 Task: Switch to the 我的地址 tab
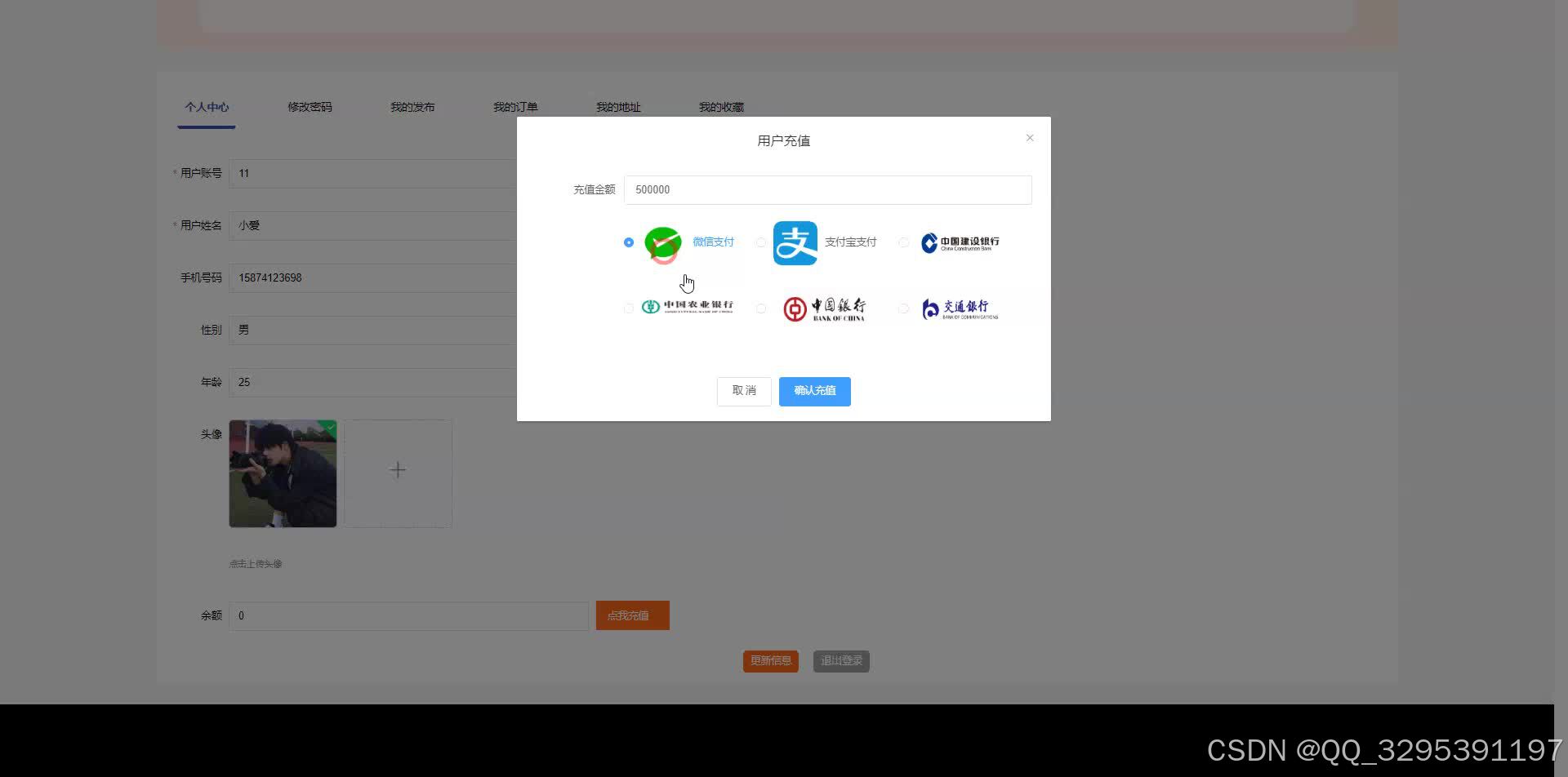click(x=618, y=107)
